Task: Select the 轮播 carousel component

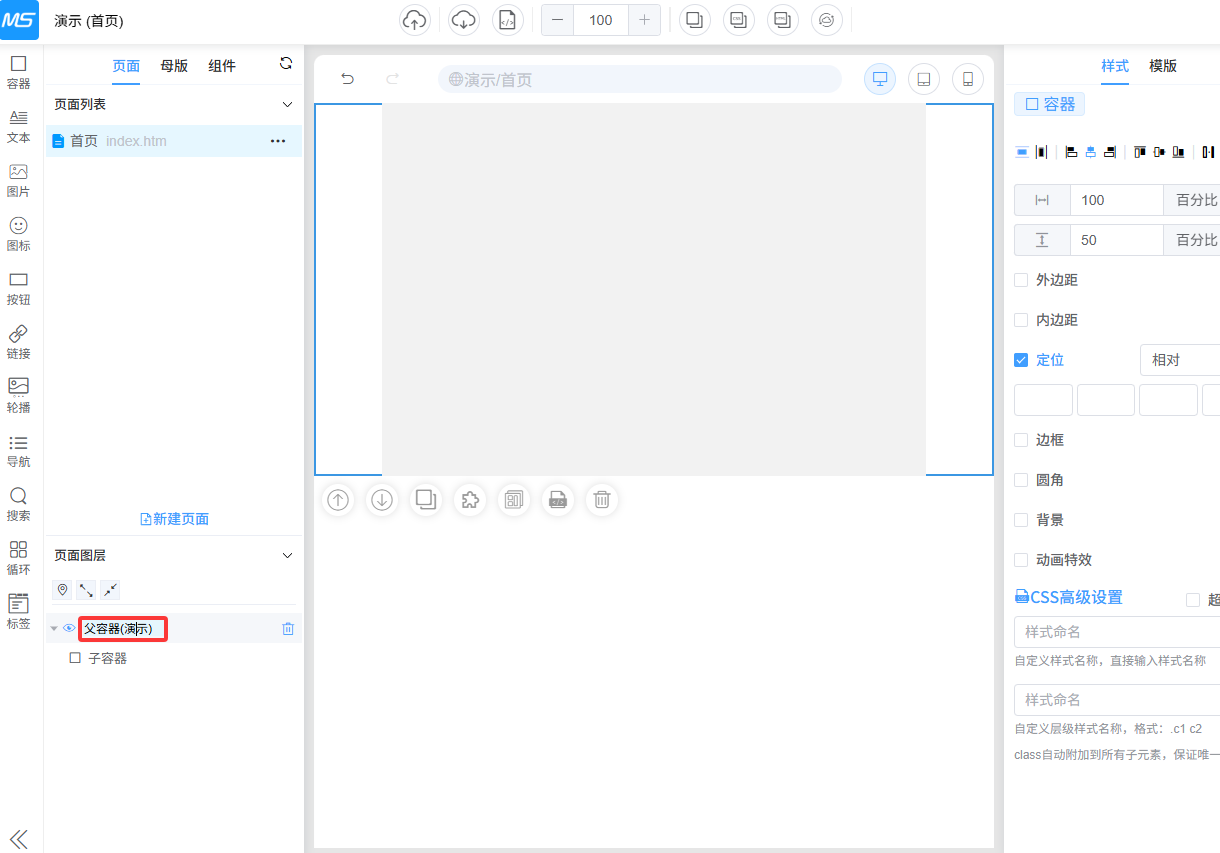Action: (18, 395)
